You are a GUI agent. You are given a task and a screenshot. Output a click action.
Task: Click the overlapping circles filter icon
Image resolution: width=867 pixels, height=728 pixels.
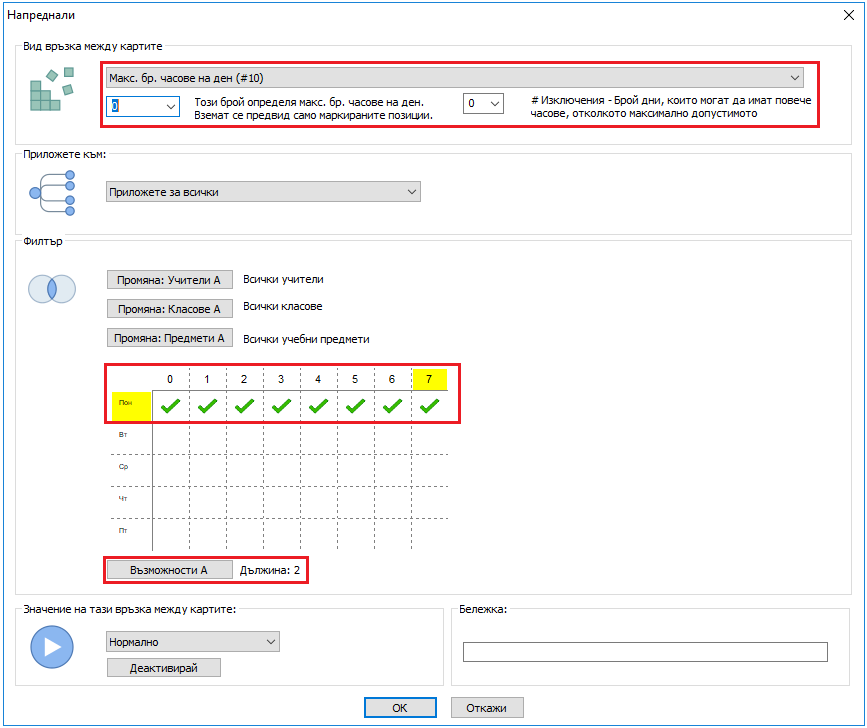point(52,289)
